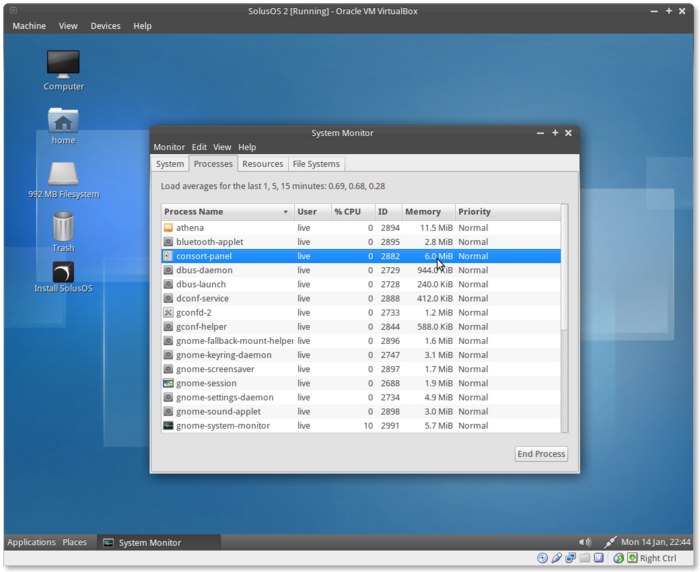Click the gconfd-2 process icon

(168, 313)
